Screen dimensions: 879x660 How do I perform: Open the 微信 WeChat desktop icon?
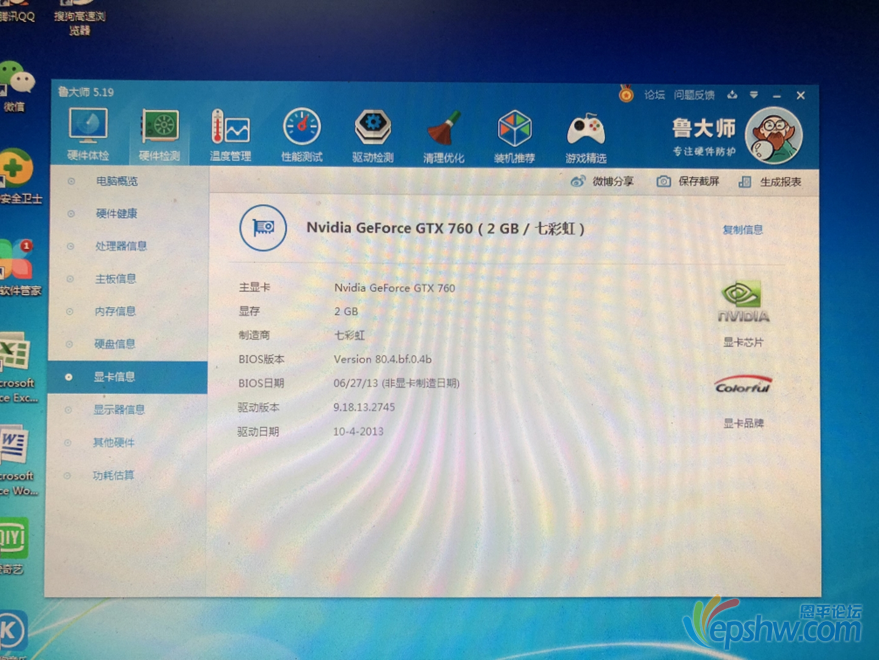pyautogui.click(x=16, y=87)
